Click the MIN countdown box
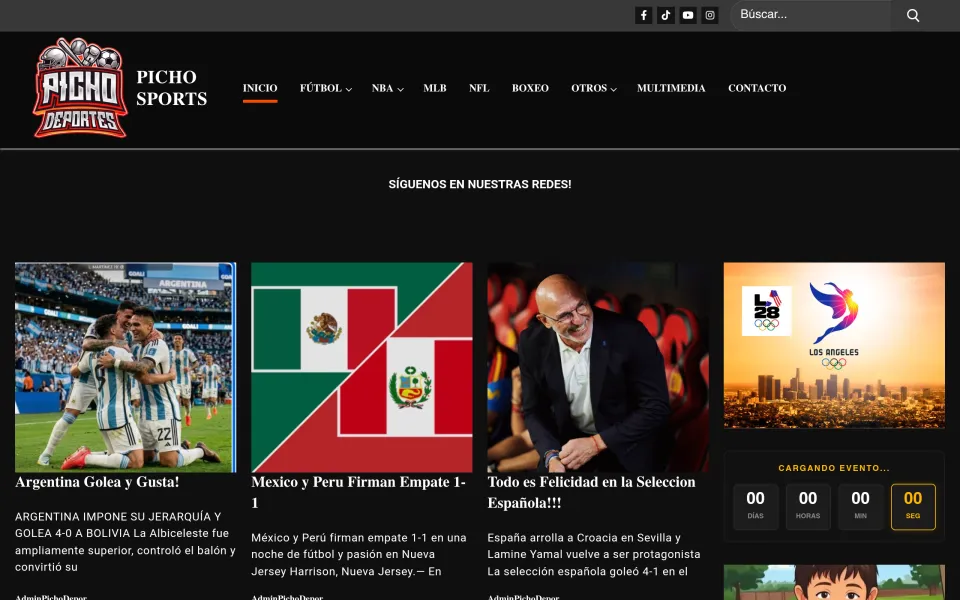This screenshot has height=600, width=960. (x=860, y=506)
